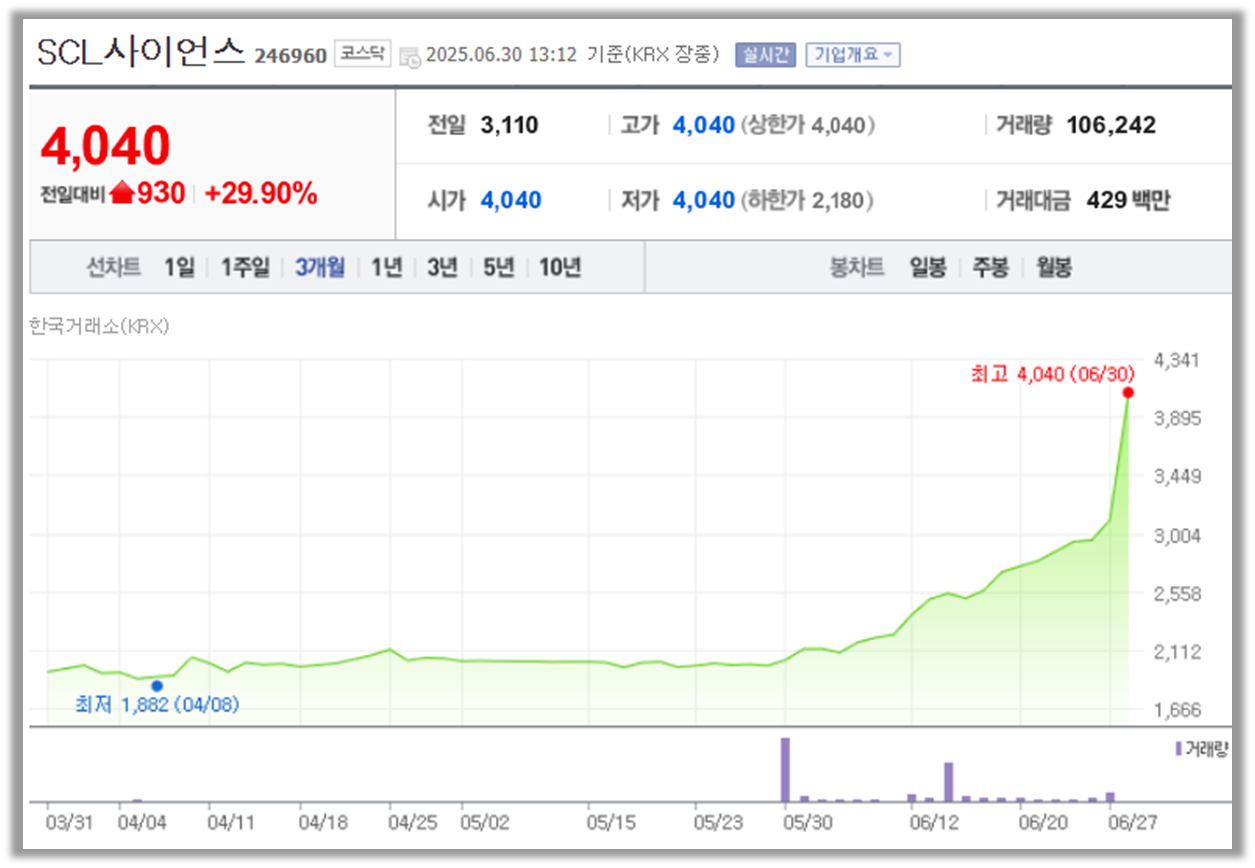Click the 최저 1,882 (04/08) label
1255x868 pixels.
point(157,704)
